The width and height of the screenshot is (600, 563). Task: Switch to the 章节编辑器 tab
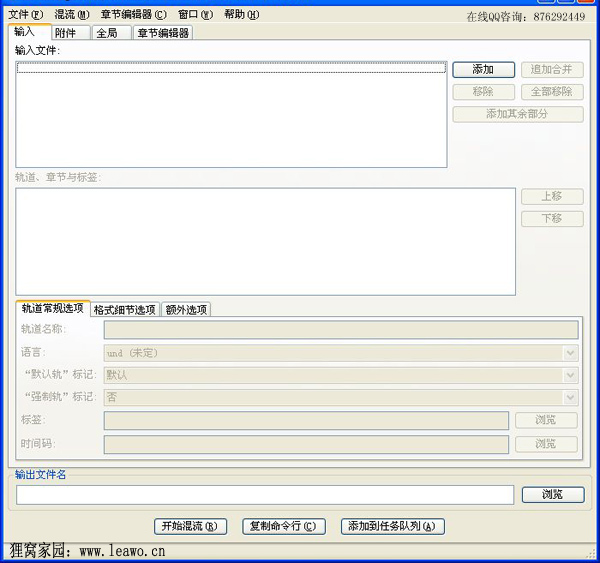coord(163,33)
